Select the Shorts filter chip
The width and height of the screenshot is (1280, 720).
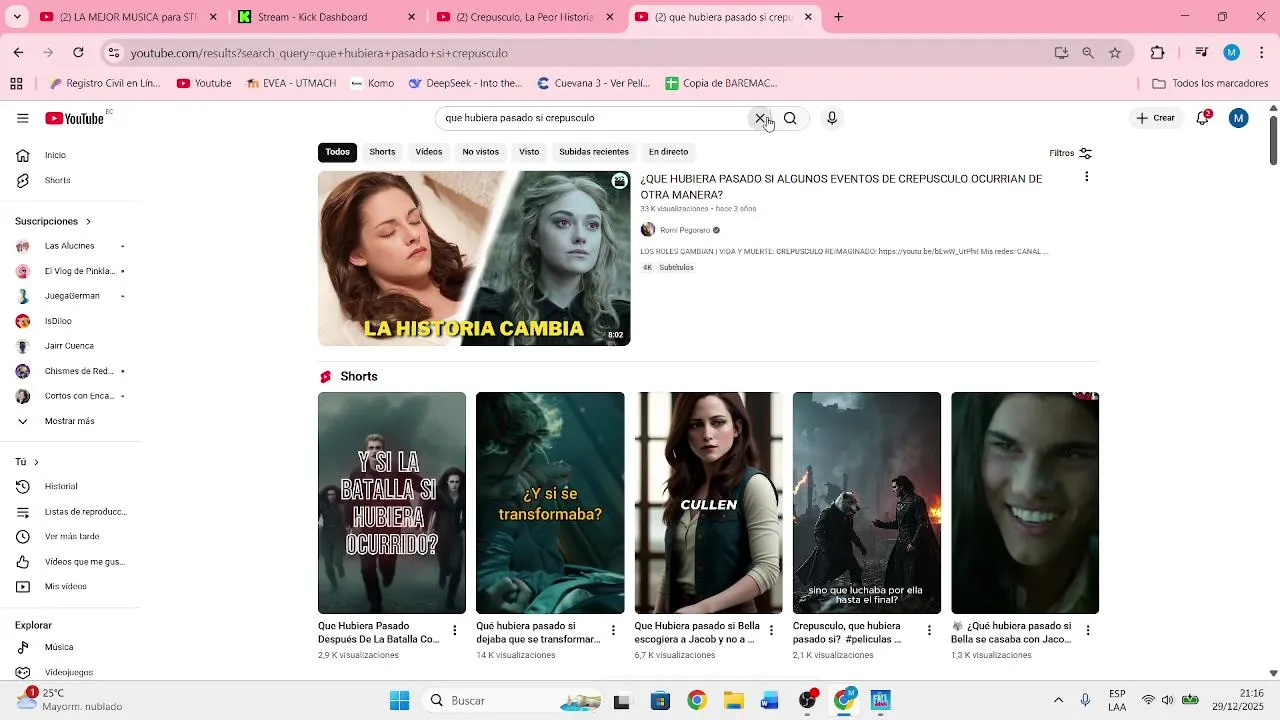click(382, 152)
